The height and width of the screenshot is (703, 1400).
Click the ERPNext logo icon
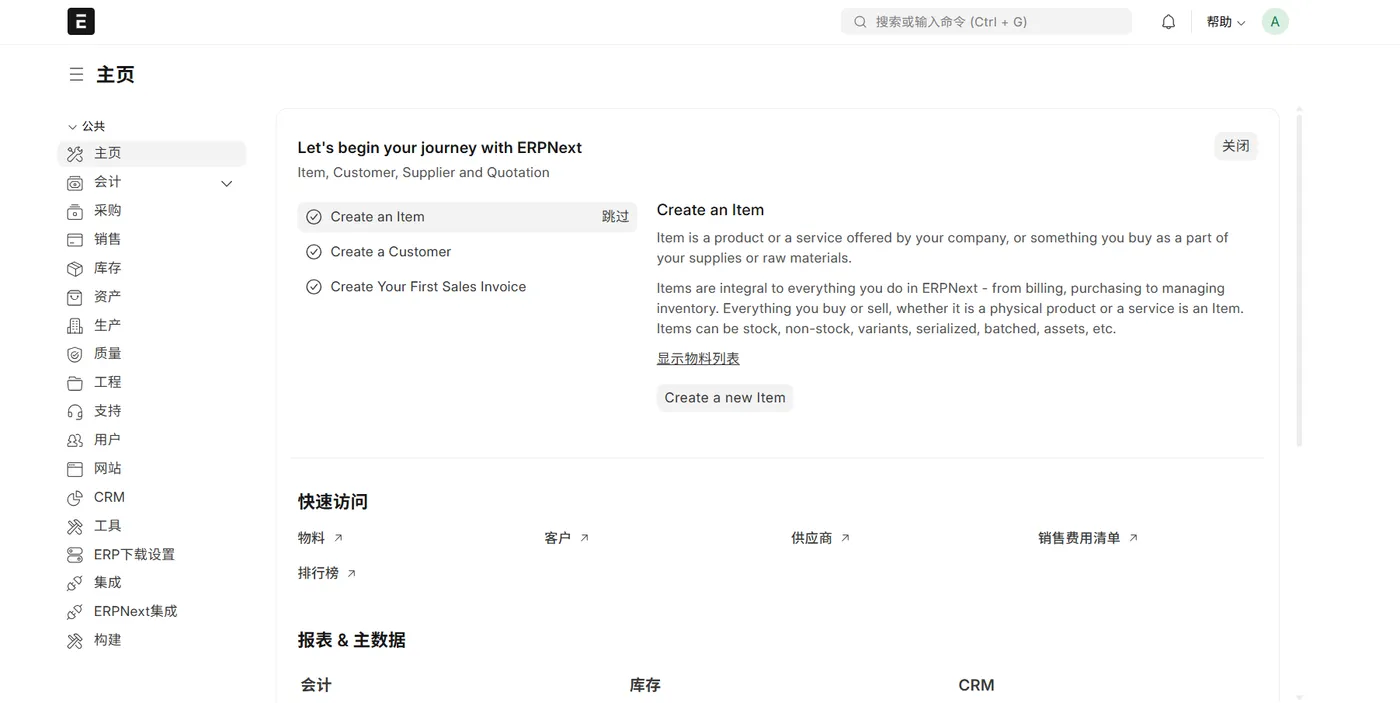81,21
